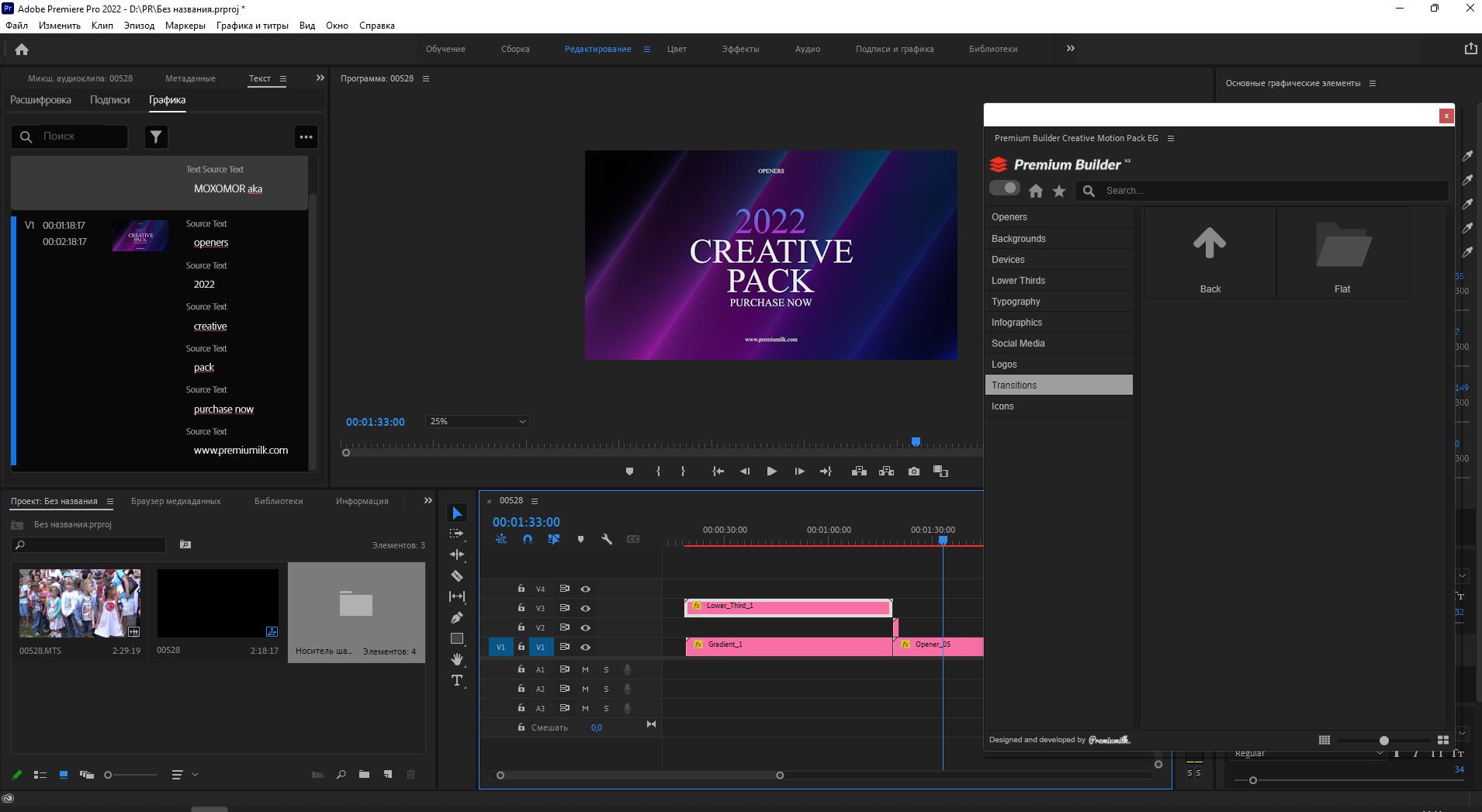Play the program monitor
This screenshot has height=812, width=1482.
click(771, 471)
